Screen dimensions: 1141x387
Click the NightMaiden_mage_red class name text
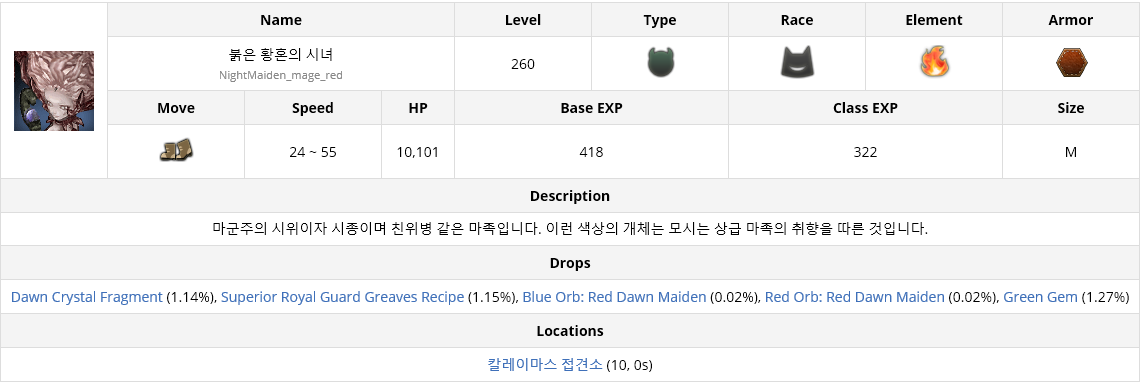[281, 75]
